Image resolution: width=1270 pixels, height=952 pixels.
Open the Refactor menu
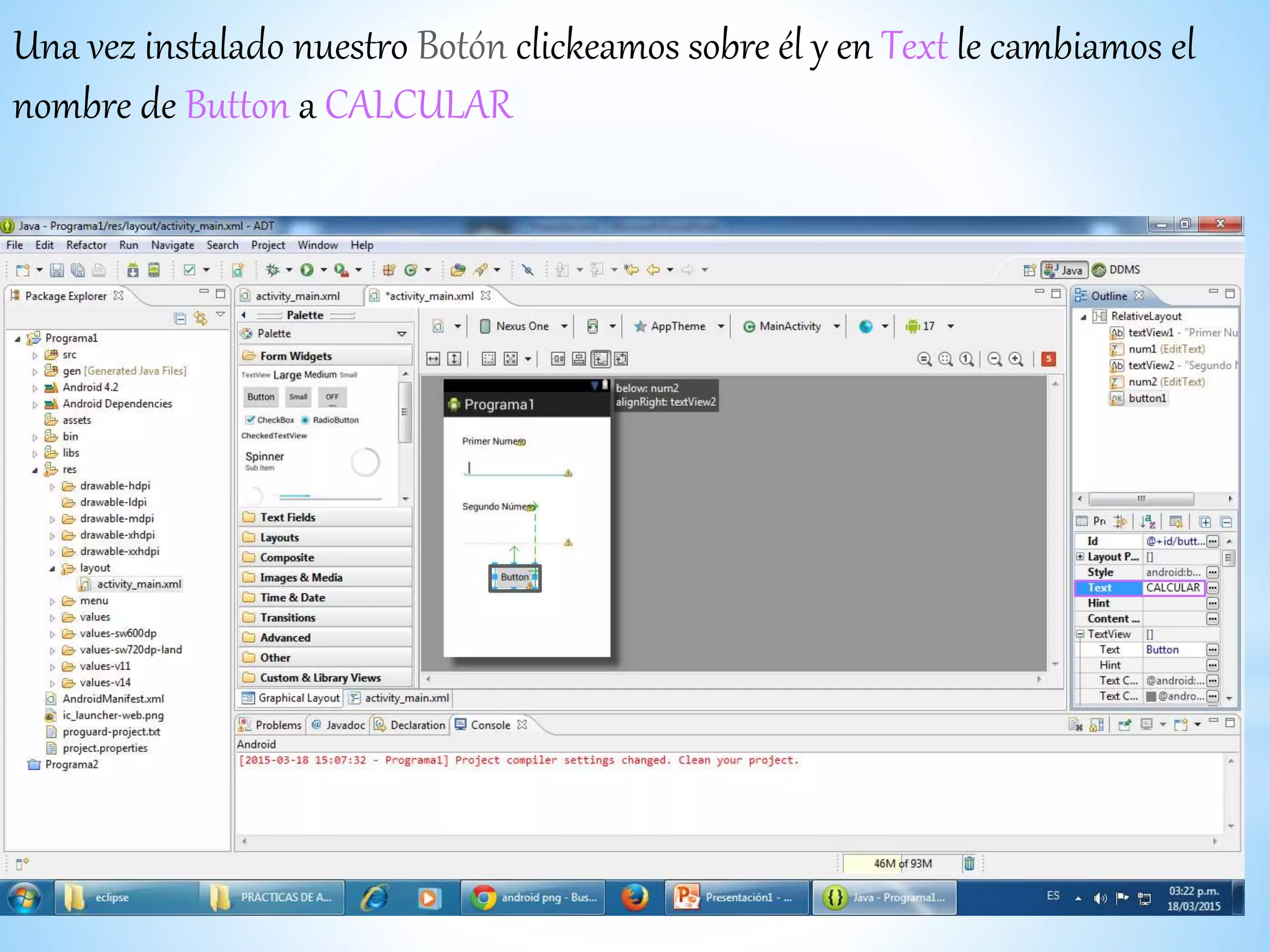click(x=86, y=245)
